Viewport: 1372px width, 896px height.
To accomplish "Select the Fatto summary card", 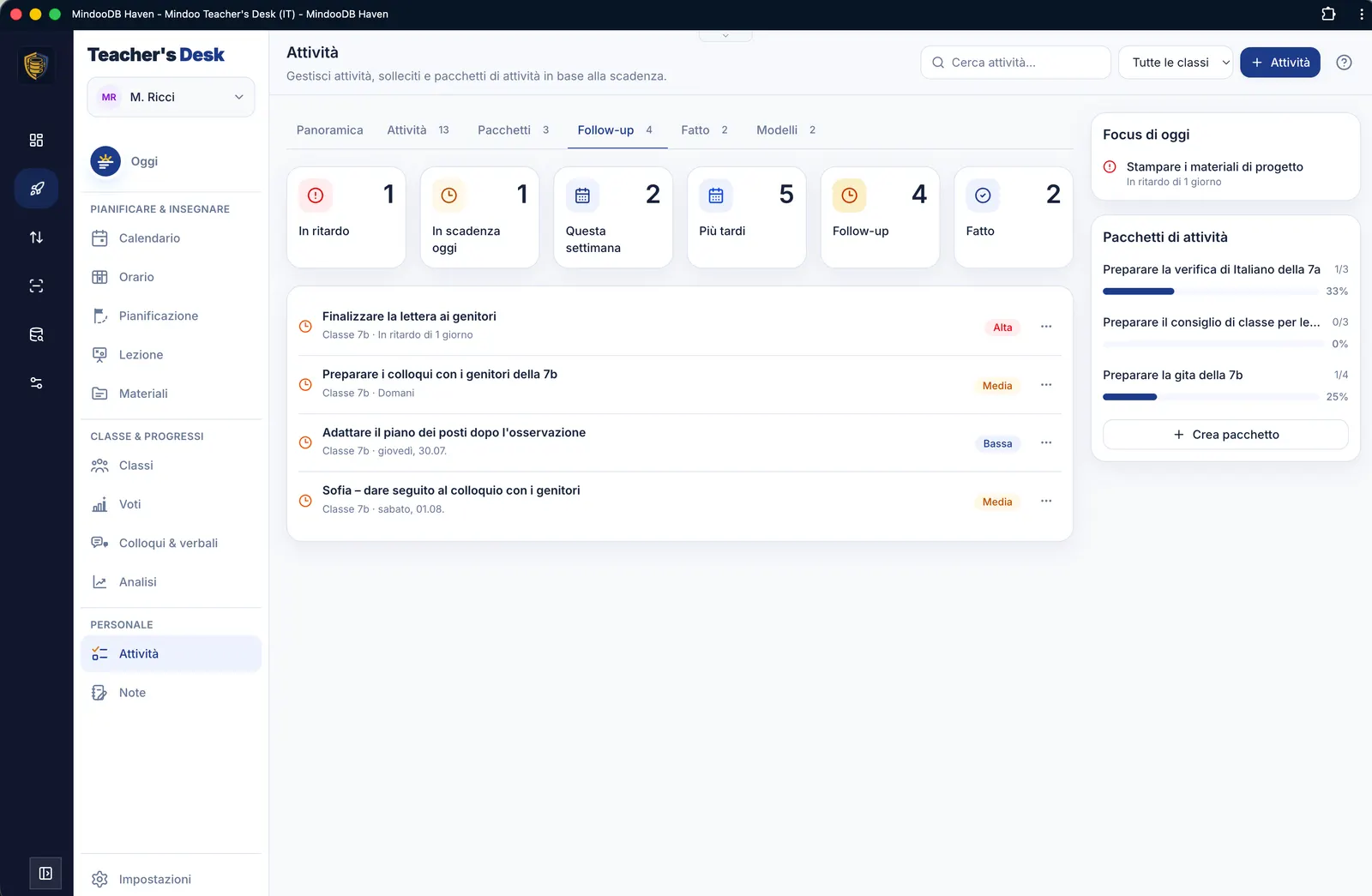I will [x=1014, y=218].
